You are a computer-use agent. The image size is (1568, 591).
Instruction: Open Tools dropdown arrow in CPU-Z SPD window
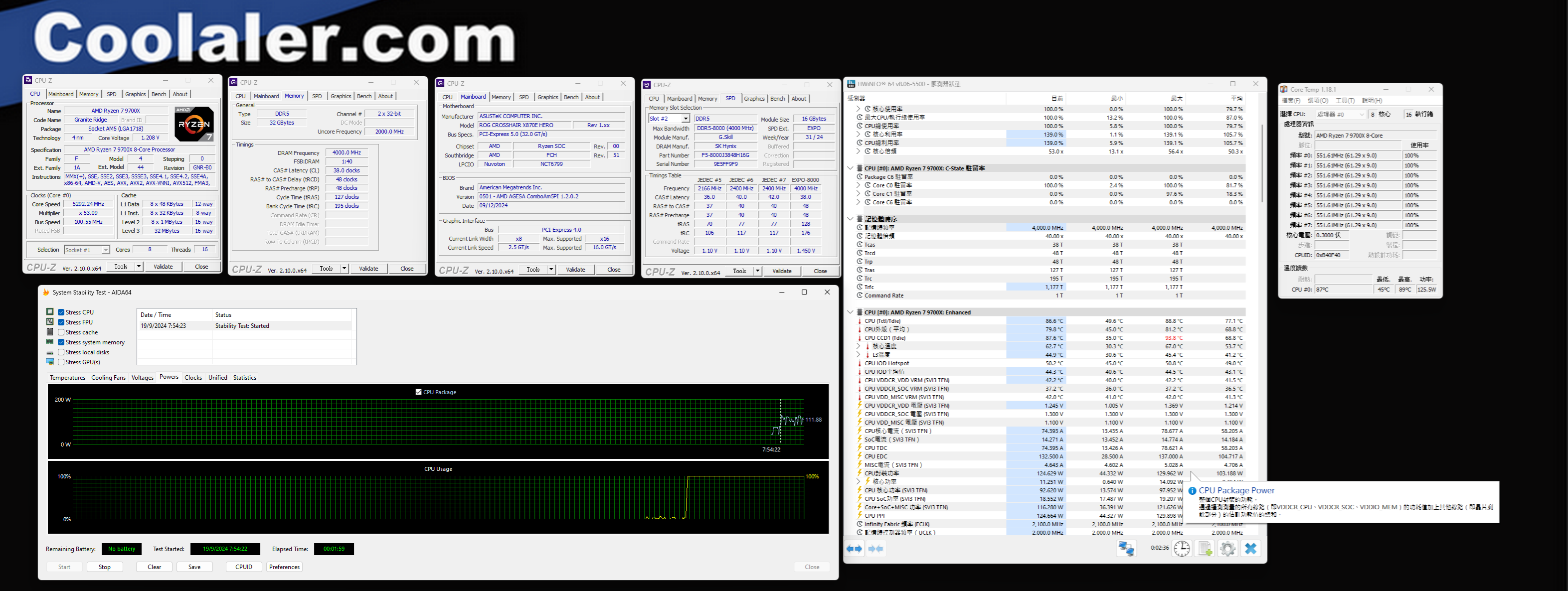tap(757, 271)
